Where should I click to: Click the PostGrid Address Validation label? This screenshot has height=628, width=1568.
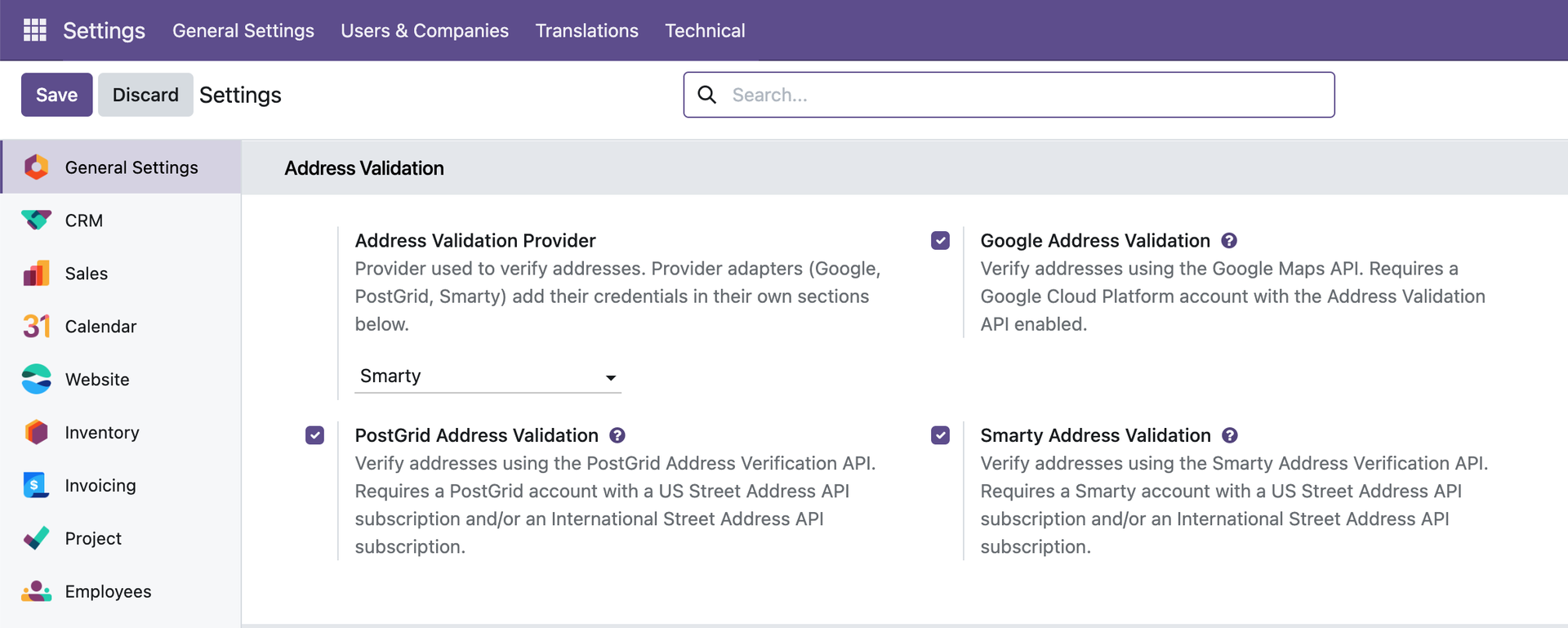[x=476, y=435]
